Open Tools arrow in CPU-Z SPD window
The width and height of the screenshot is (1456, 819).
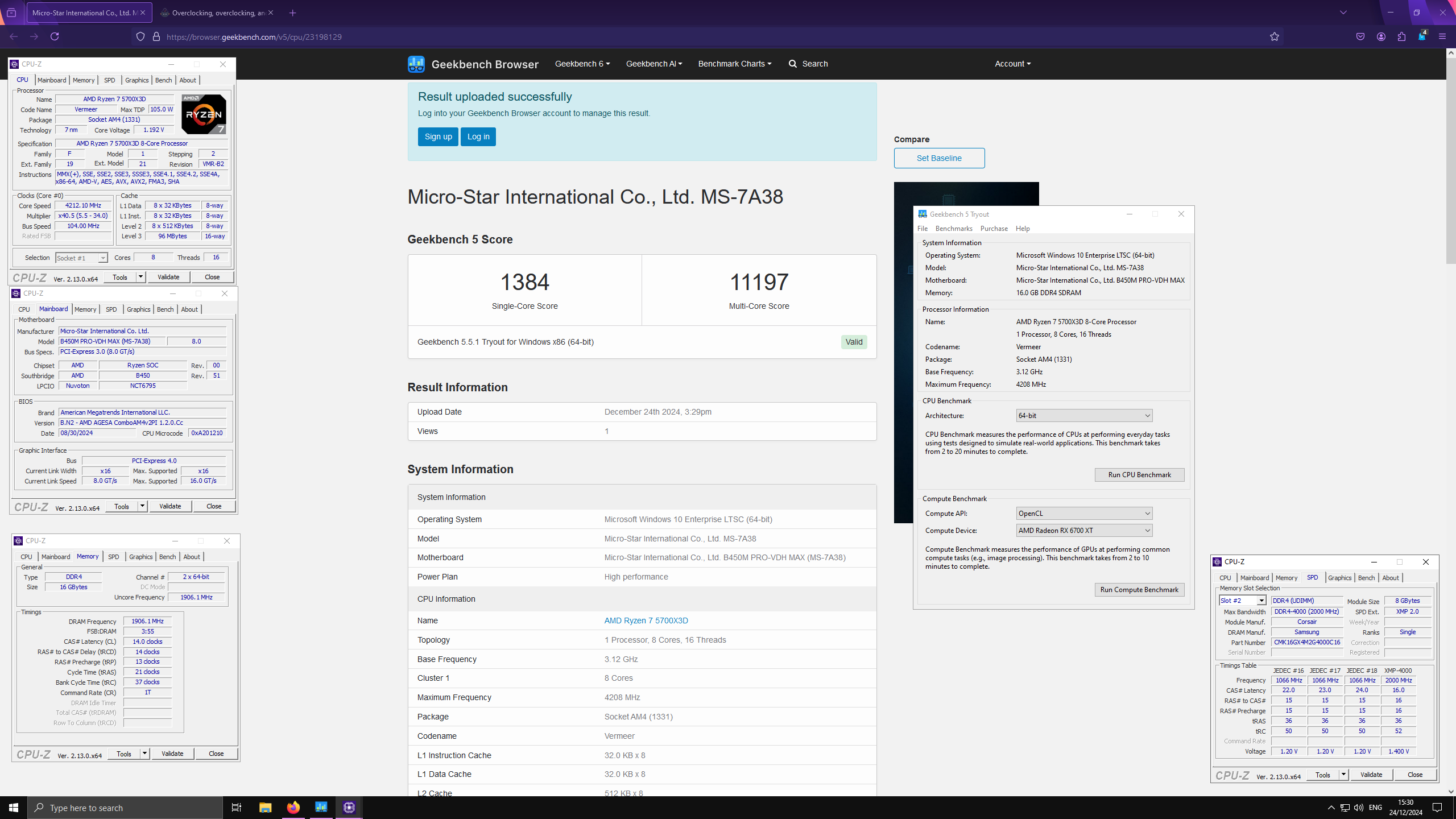[x=1343, y=775]
